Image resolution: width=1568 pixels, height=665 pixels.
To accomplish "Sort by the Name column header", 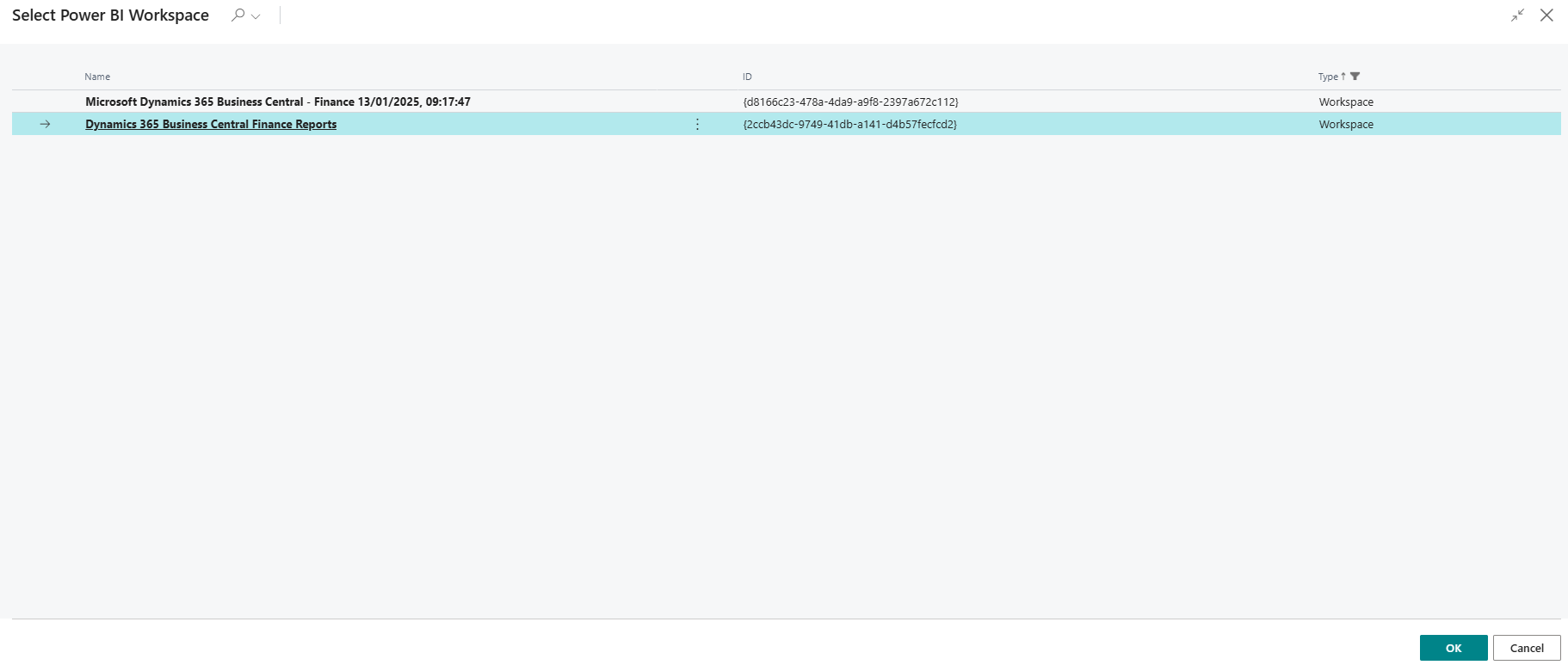I will (97, 77).
